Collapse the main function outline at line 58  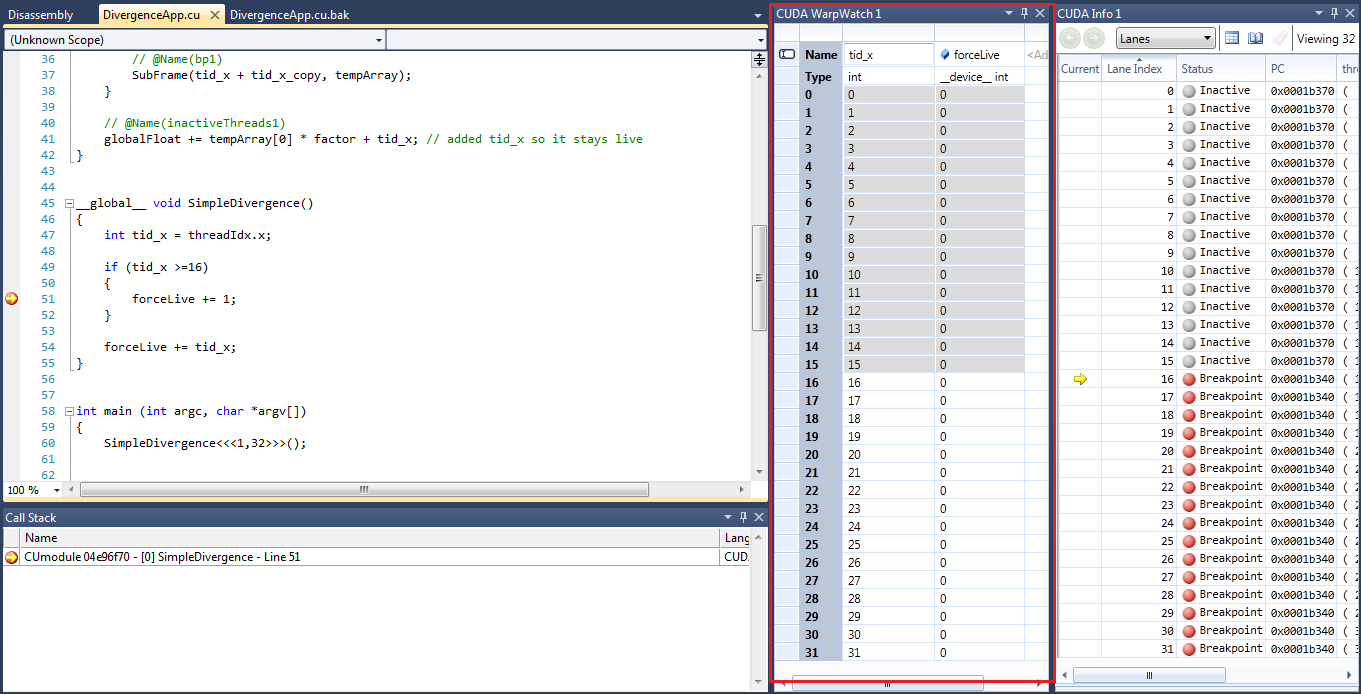[x=68, y=411]
